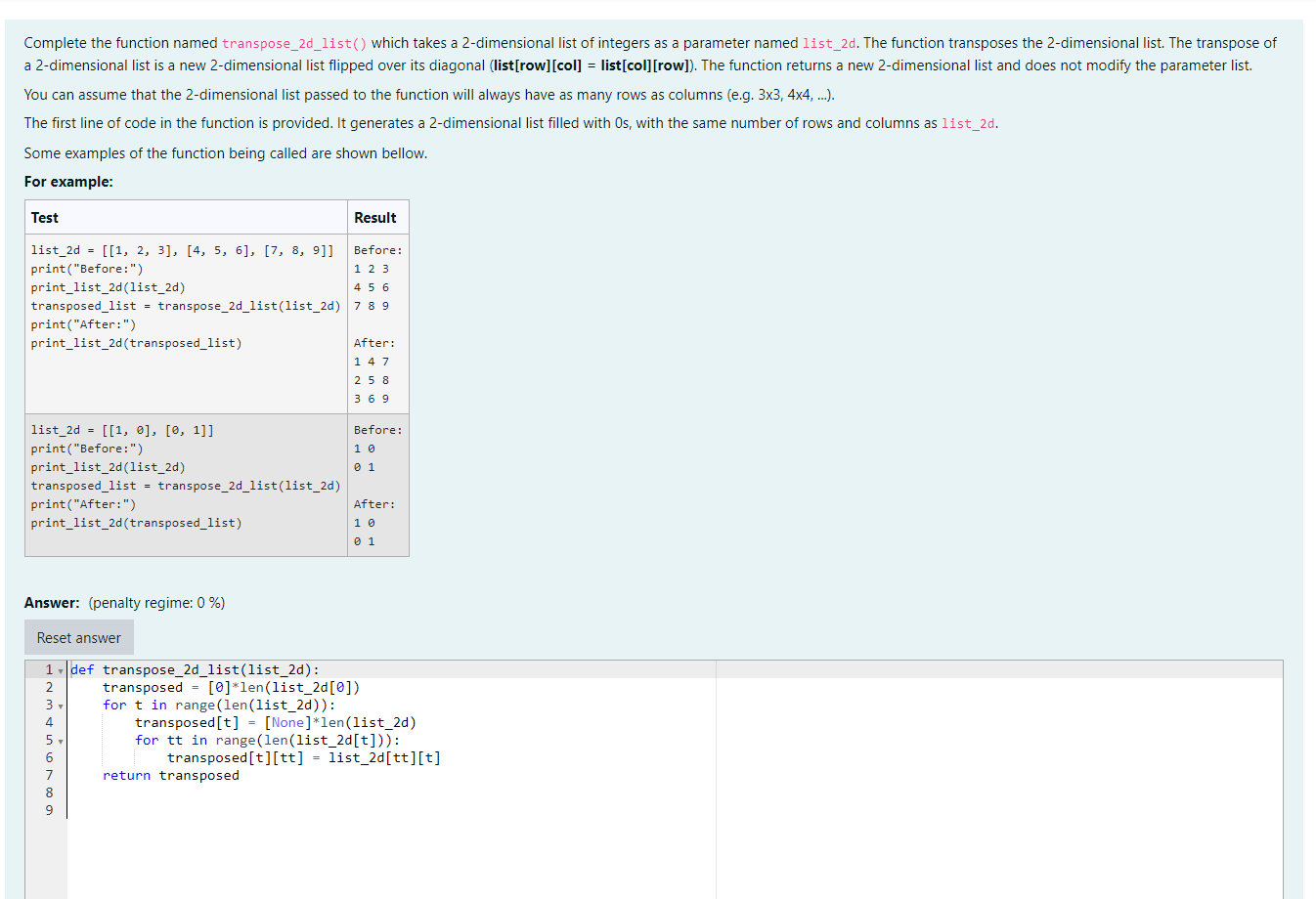Click the Reset answer button
Screen dimensions: 1316x899
(78, 636)
